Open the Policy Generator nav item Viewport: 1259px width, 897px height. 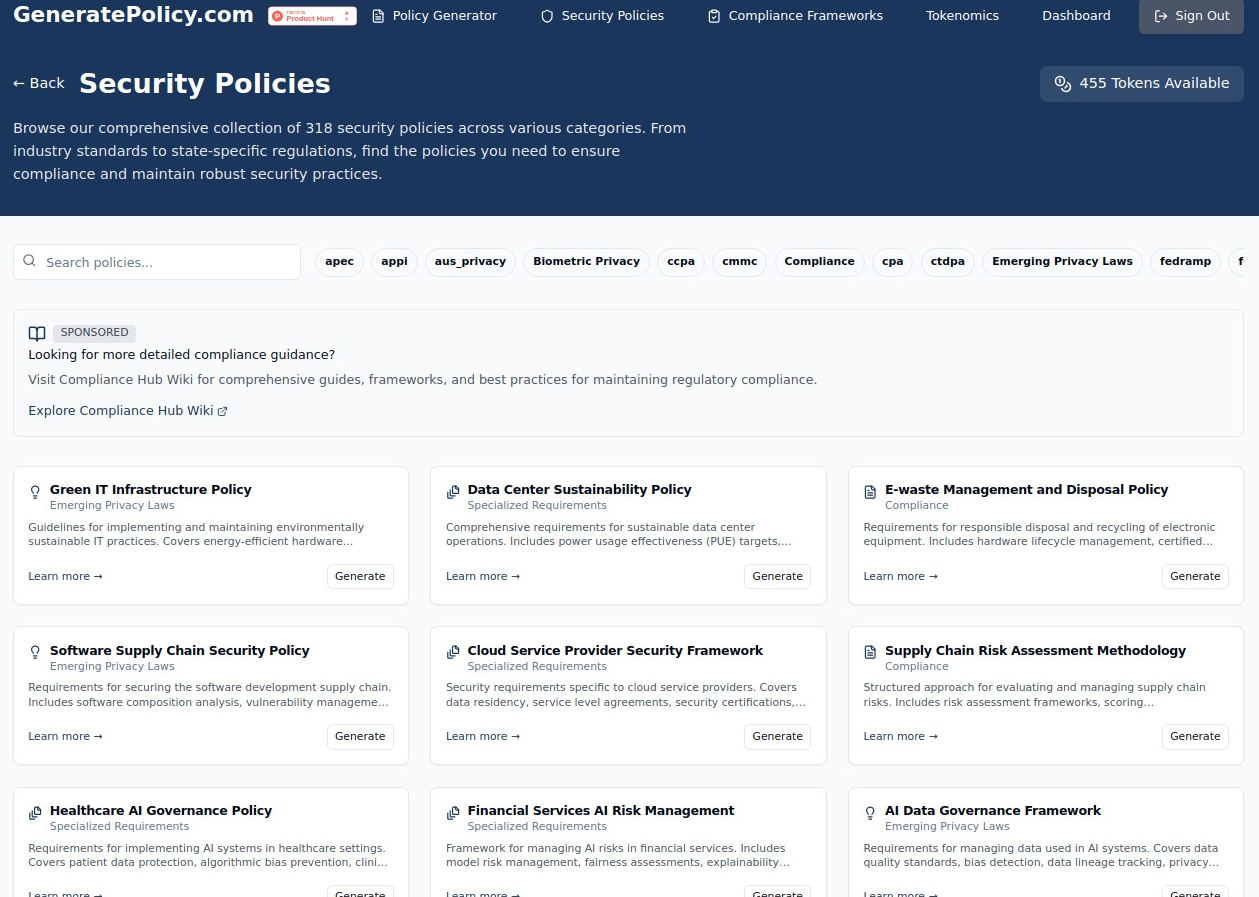click(x=434, y=16)
